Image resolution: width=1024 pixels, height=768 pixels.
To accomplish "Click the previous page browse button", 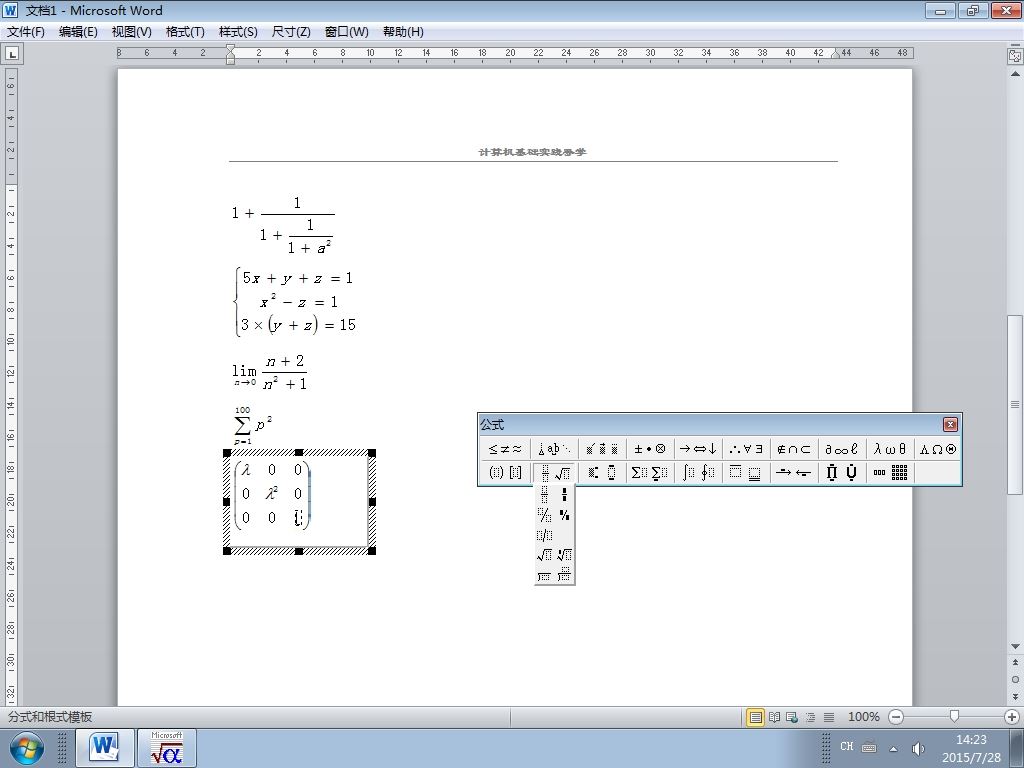I will pos(1015,663).
